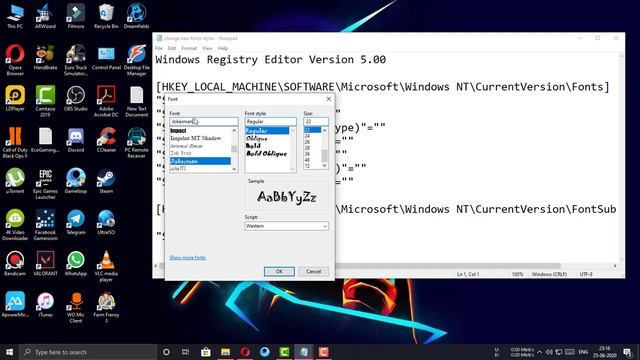The height and width of the screenshot is (360, 640).
Task: Open Windows Start menu
Action: click(x=9, y=352)
